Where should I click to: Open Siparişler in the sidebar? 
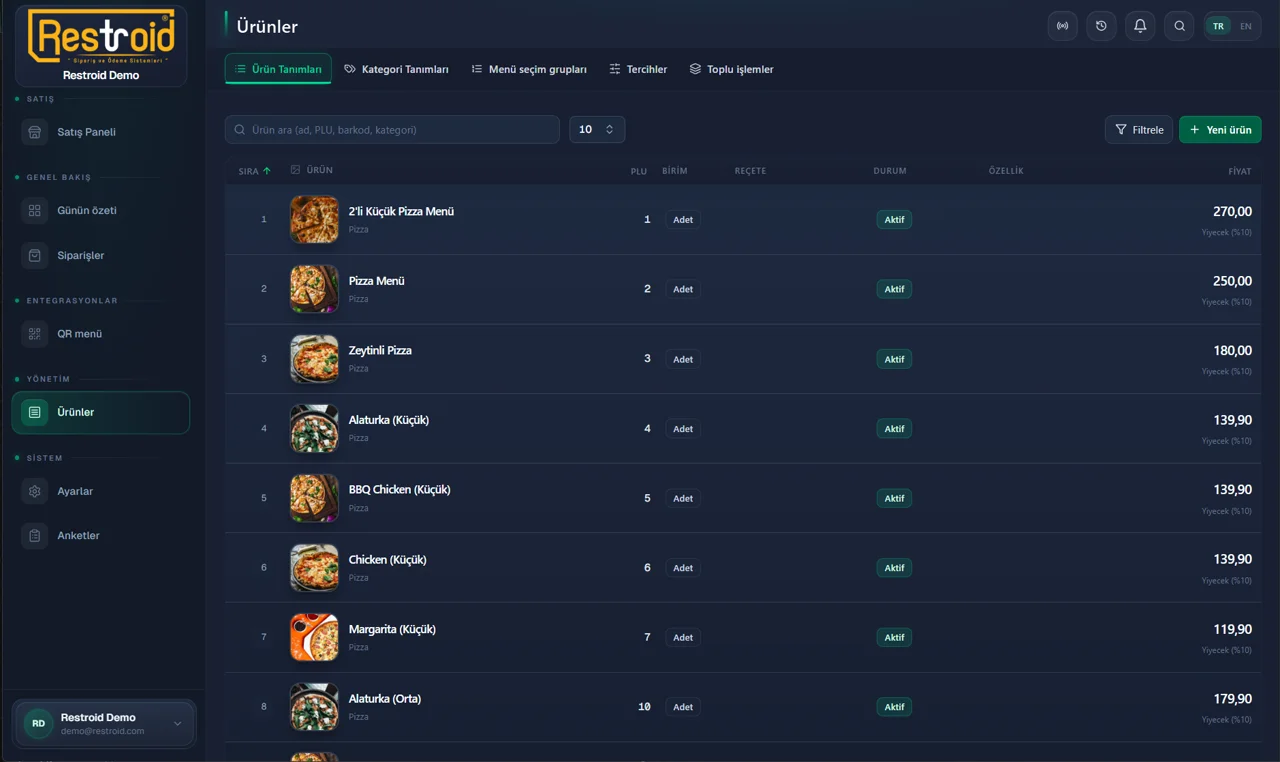tap(100, 256)
